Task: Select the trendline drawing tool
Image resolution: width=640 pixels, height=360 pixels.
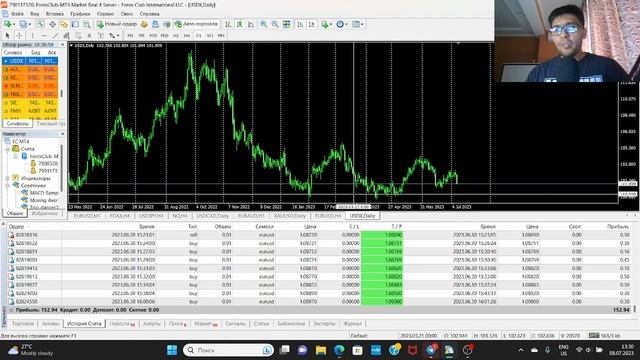Action: tap(55, 36)
